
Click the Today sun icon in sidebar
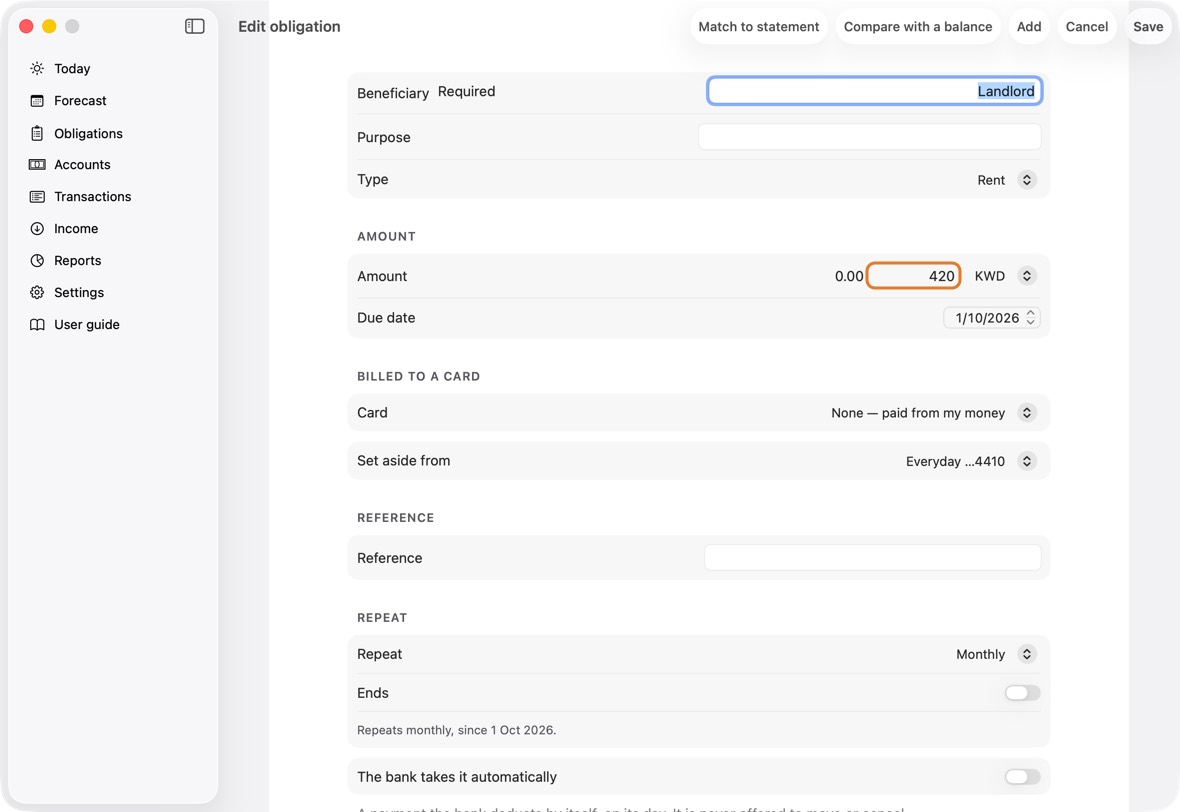pyautogui.click(x=37, y=68)
